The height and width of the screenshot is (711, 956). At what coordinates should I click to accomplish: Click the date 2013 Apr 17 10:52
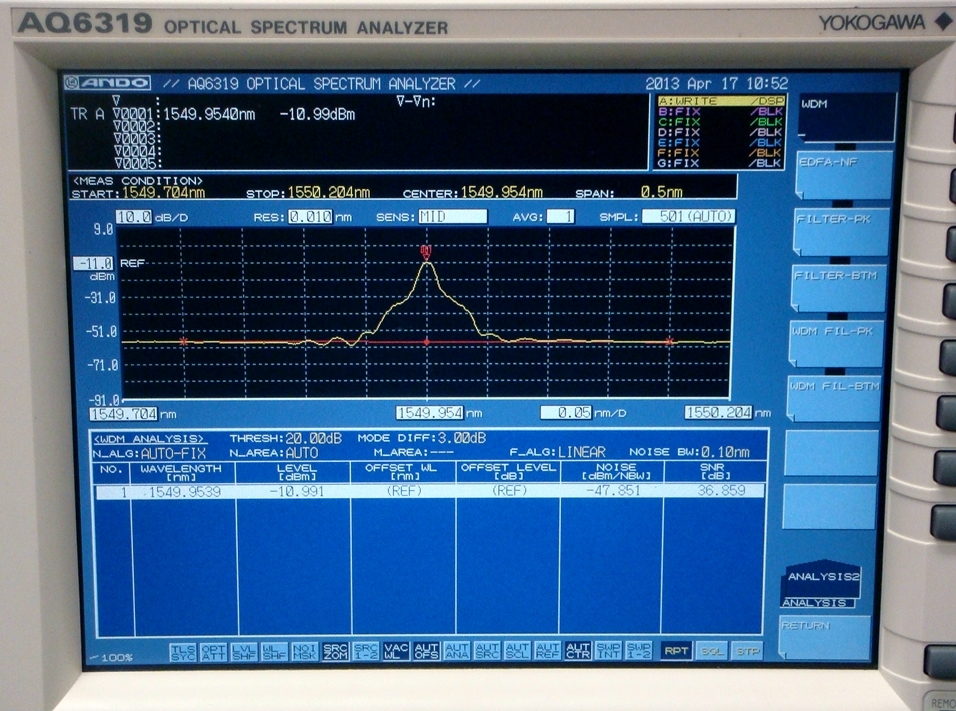(717, 84)
